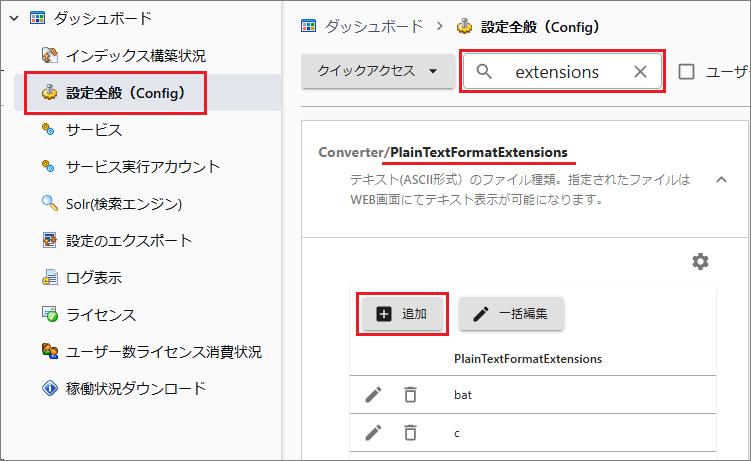
Task: Toggle the ユーザー checkbox beside search
Action: click(687, 72)
